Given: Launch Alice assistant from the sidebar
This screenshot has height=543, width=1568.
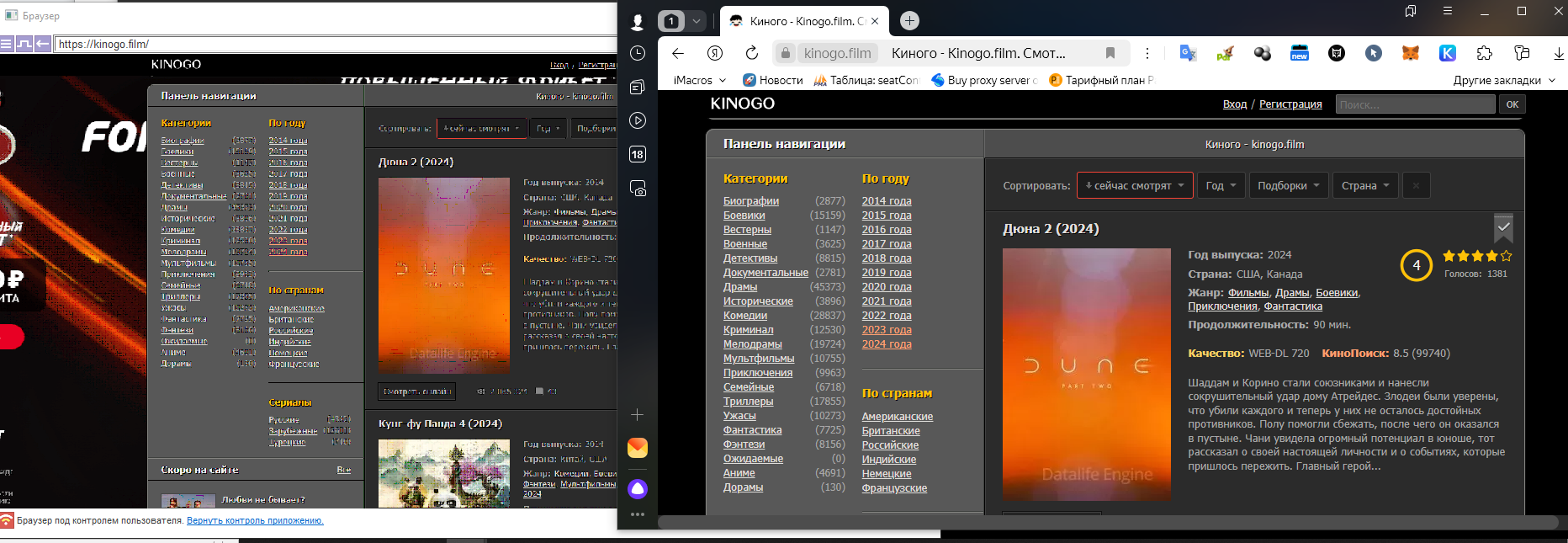Looking at the screenshot, I should [x=638, y=489].
